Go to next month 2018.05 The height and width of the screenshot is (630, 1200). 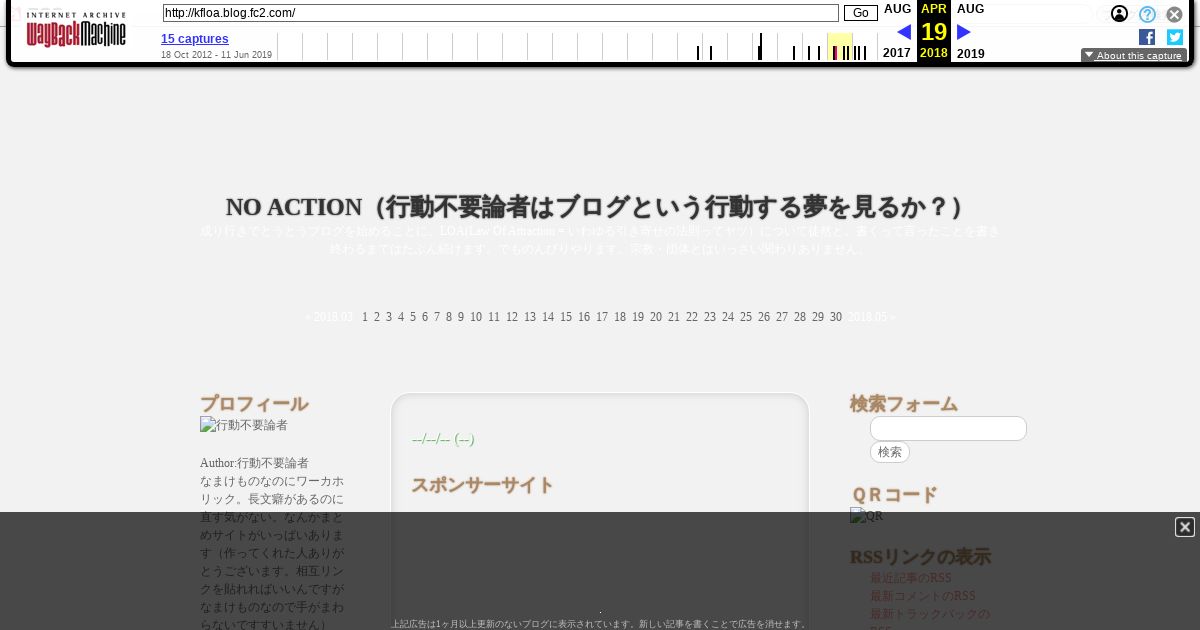point(871,317)
